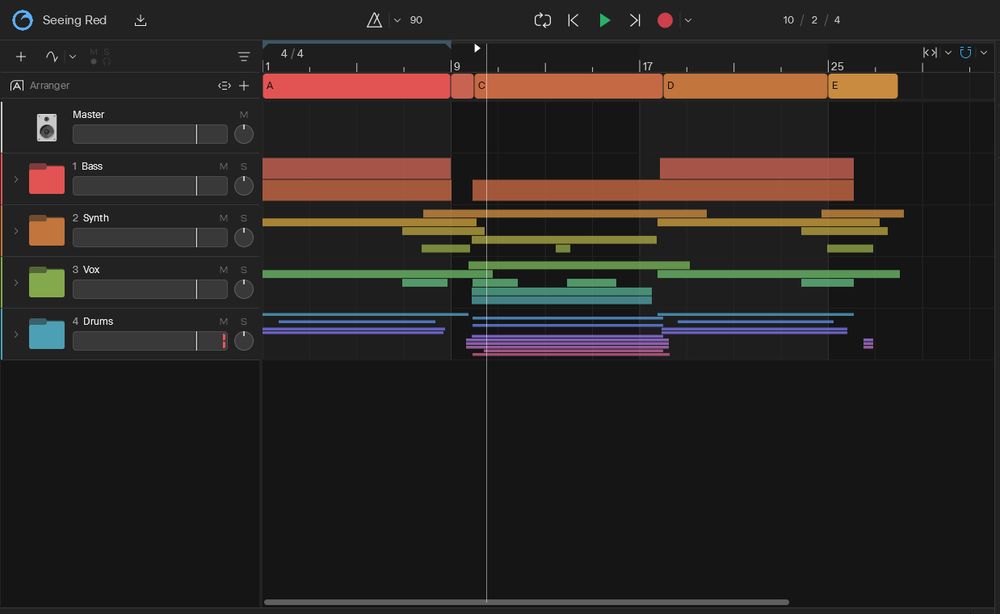1000x614 pixels.
Task: Open the metronome options dropdown
Action: tap(397, 20)
